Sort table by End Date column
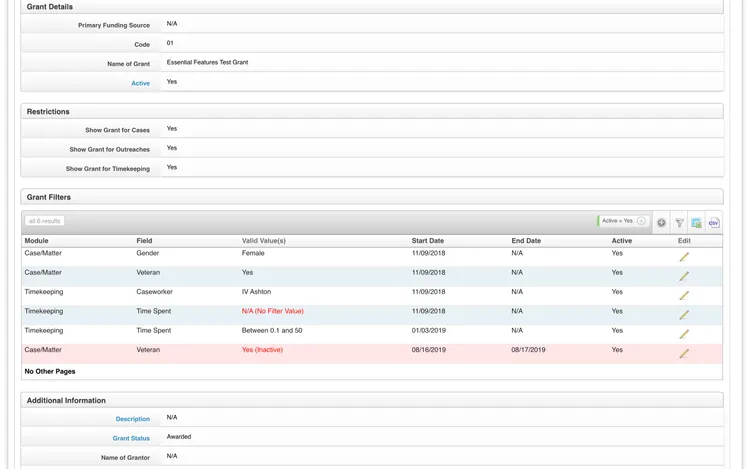This screenshot has width=750, height=469. [526, 241]
